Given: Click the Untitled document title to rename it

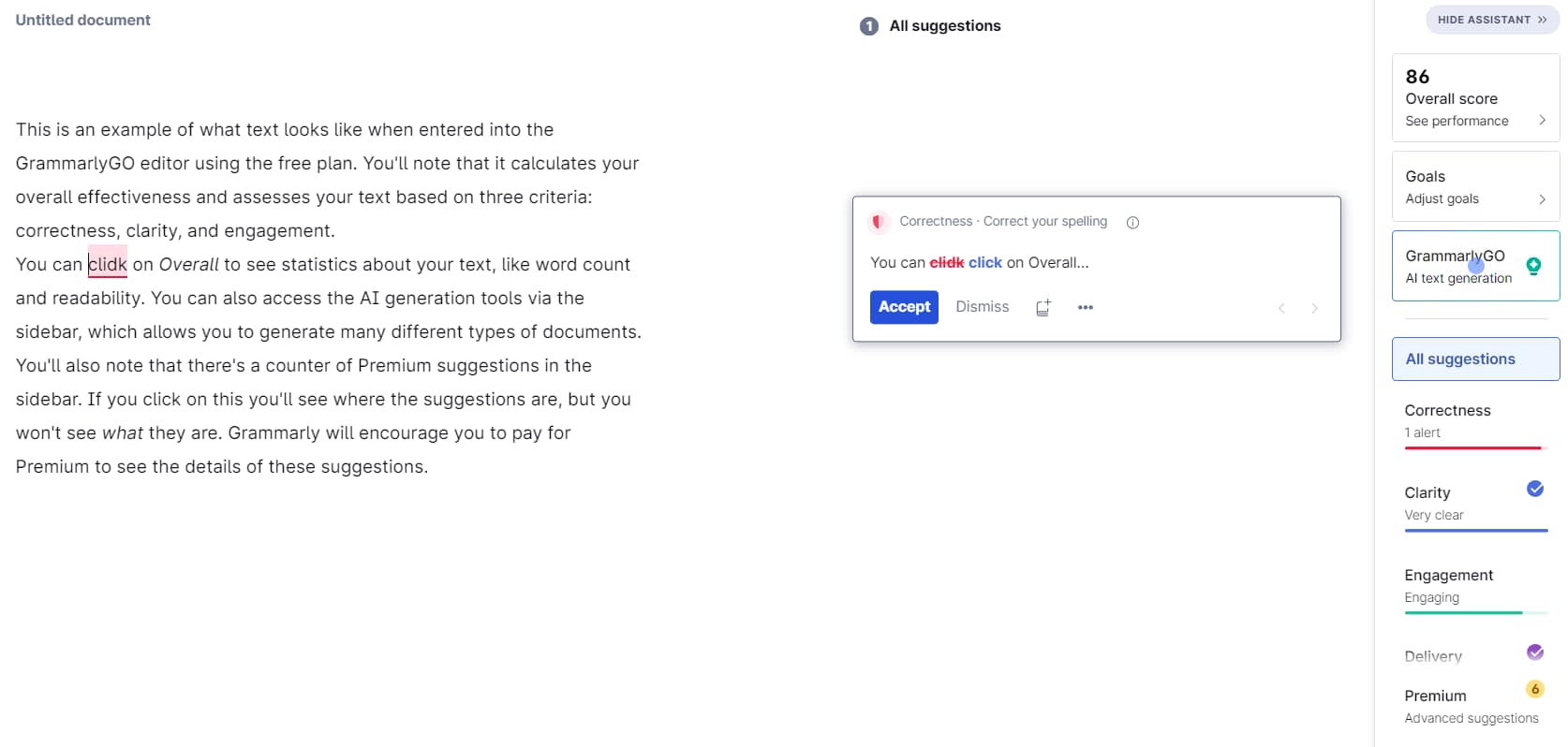Looking at the screenshot, I should click(x=82, y=19).
